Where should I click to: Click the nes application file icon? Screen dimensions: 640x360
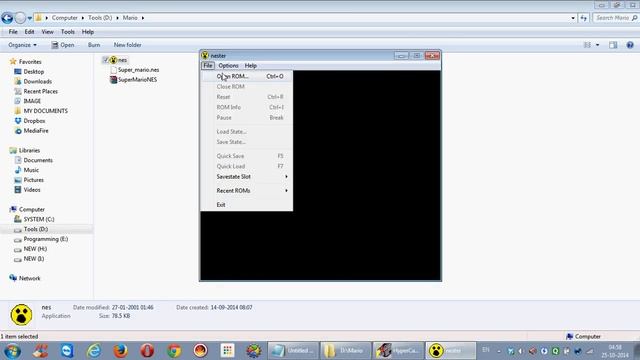click(113, 60)
